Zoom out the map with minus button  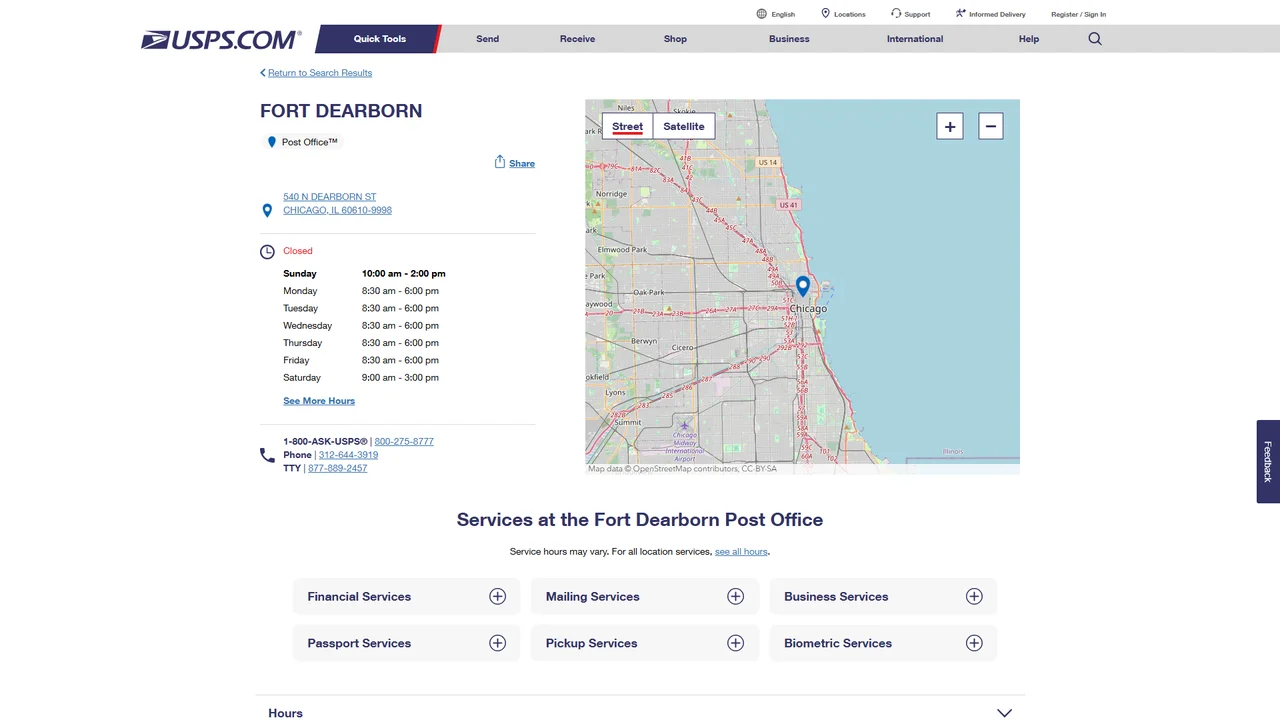[x=991, y=126]
